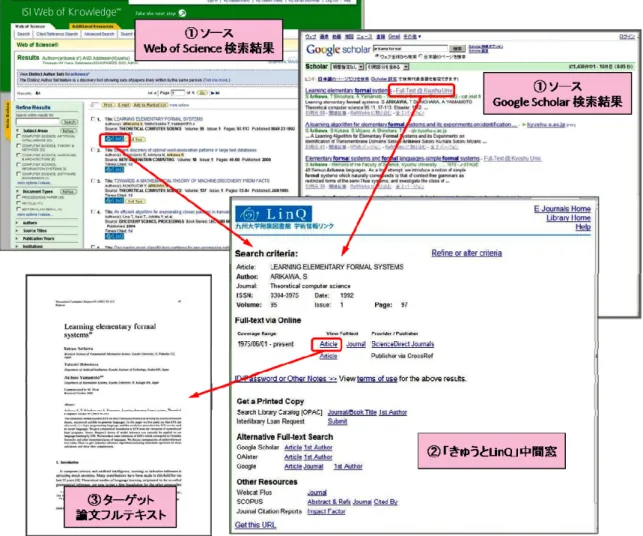This screenshot has height=536, width=643.
Task: Check Computer Science, Artificial Intelligence subject area
Action: pyautogui.click(x=18, y=137)
